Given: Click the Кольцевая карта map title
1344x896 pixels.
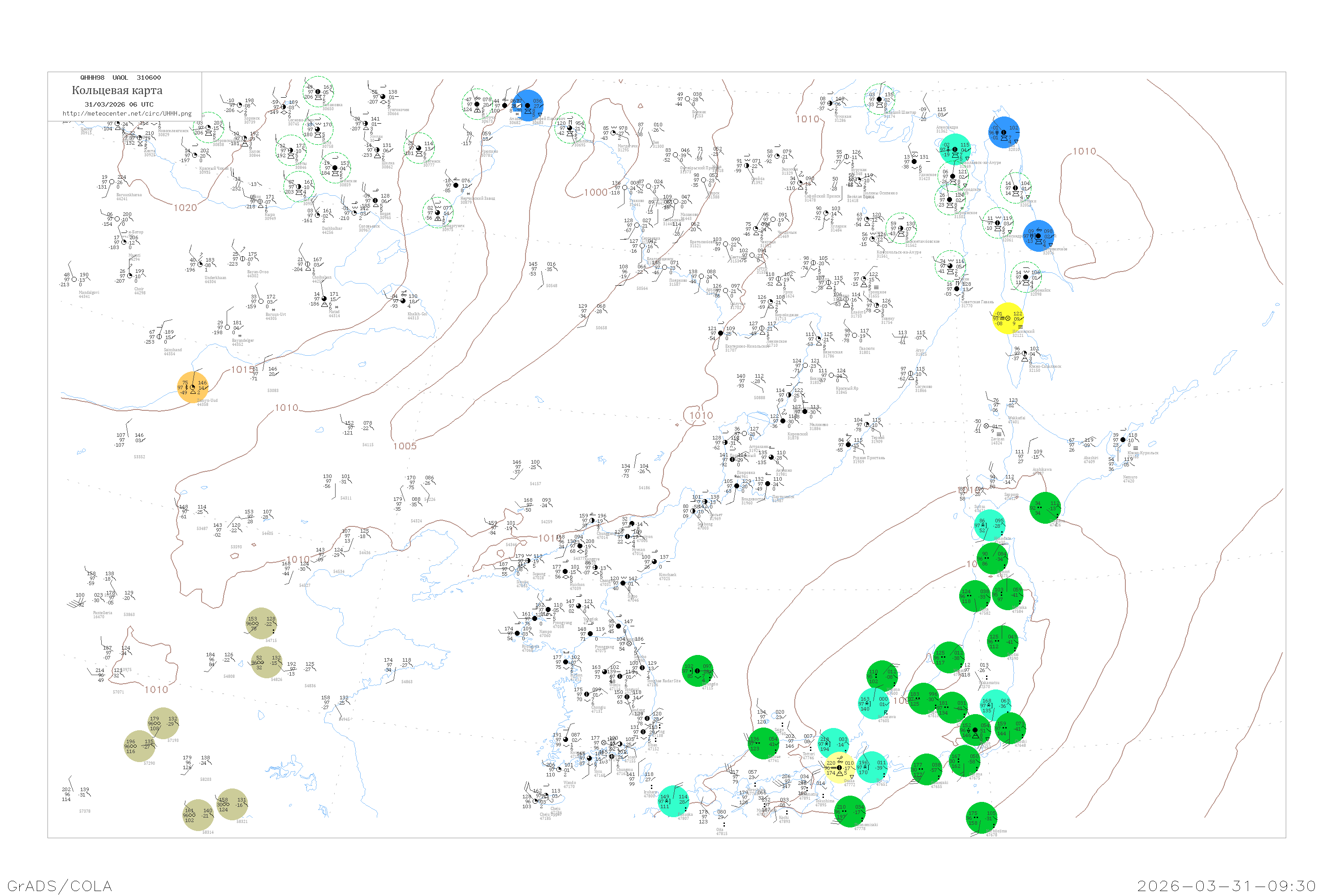Looking at the screenshot, I should pyautogui.click(x=117, y=90).
